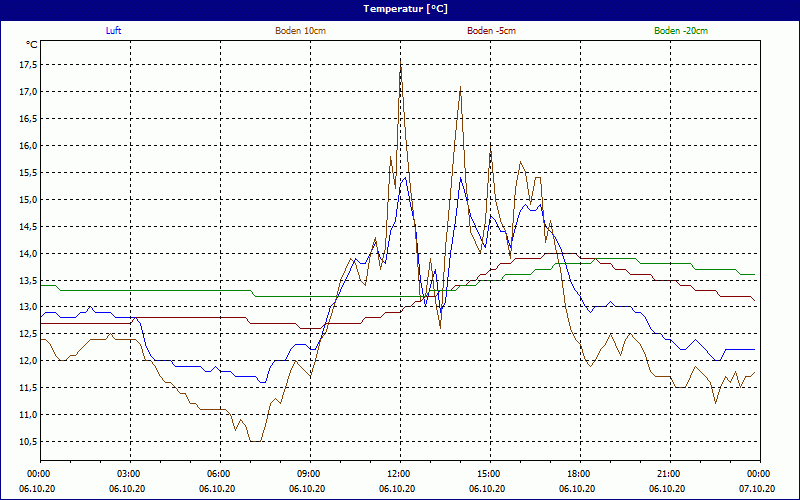Viewport: 800px width, 500px height.
Task: Click the 07.10.20 date label
Action: [x=758, y=489]
